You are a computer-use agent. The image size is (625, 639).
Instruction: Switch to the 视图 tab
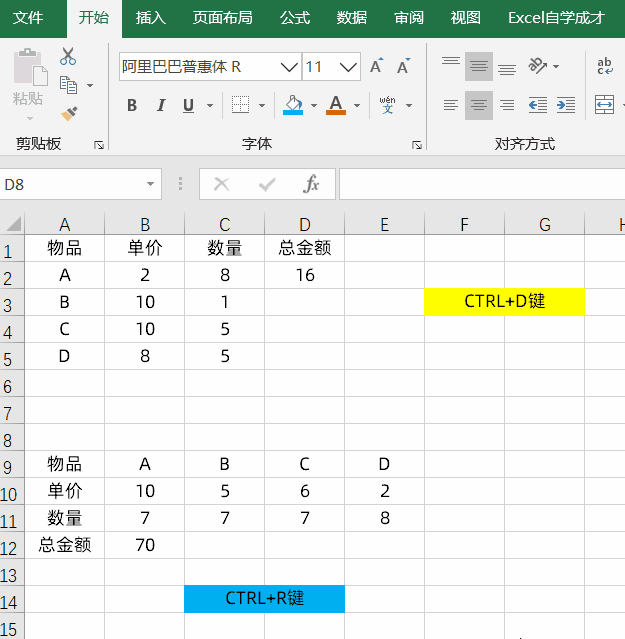tap(465, 18)
